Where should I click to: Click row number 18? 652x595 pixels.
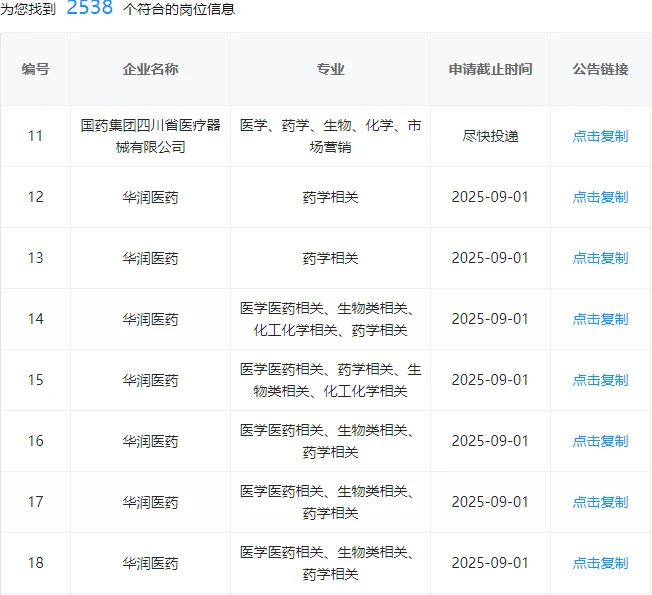[35, 563]
